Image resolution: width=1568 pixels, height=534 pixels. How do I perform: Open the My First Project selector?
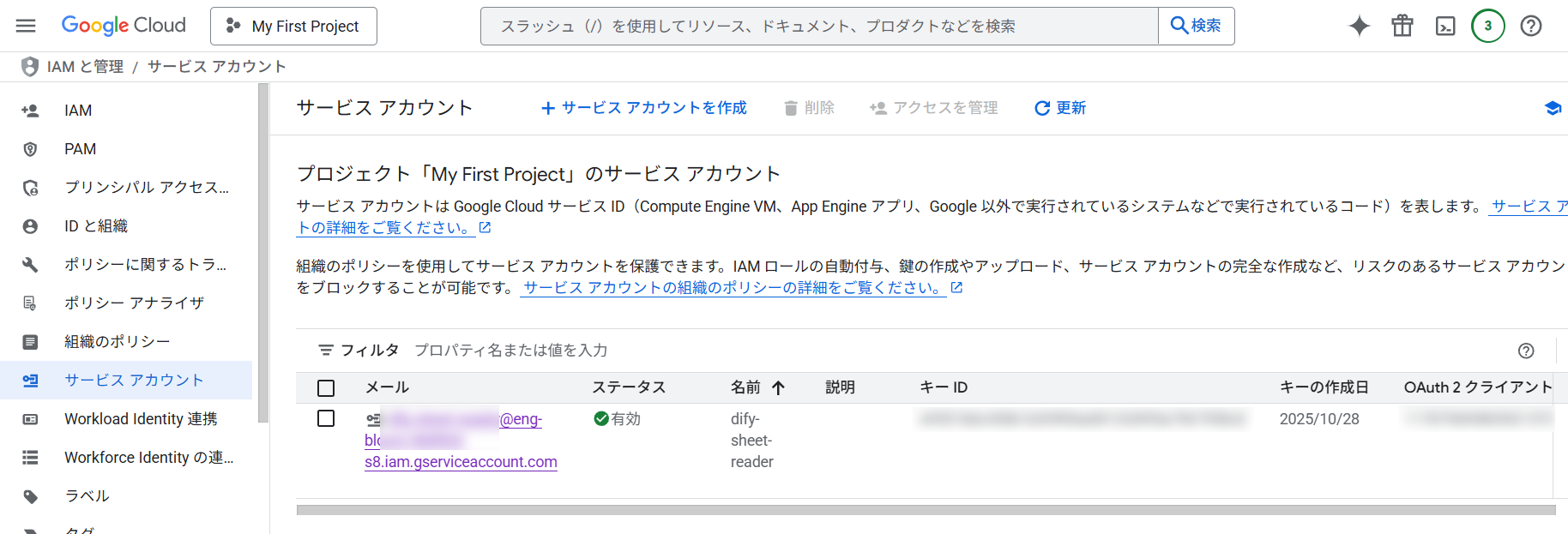[x=293, y=26]
